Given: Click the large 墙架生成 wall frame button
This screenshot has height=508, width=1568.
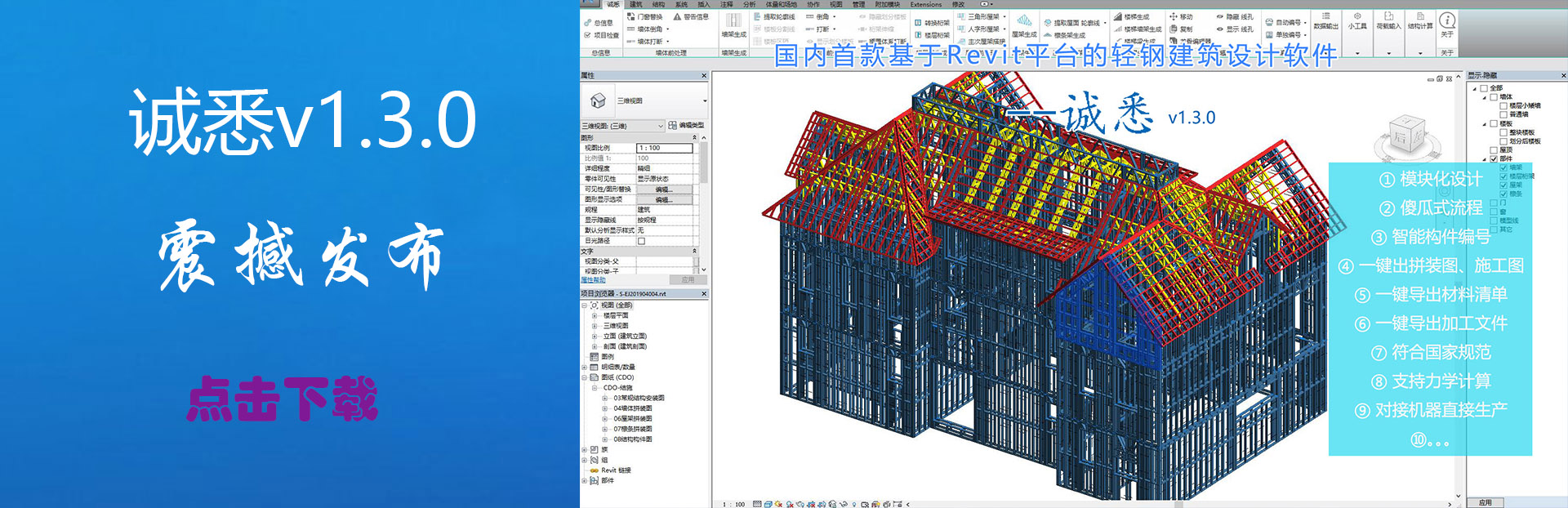Looking at the screenshot, I should tap(733, 25).
